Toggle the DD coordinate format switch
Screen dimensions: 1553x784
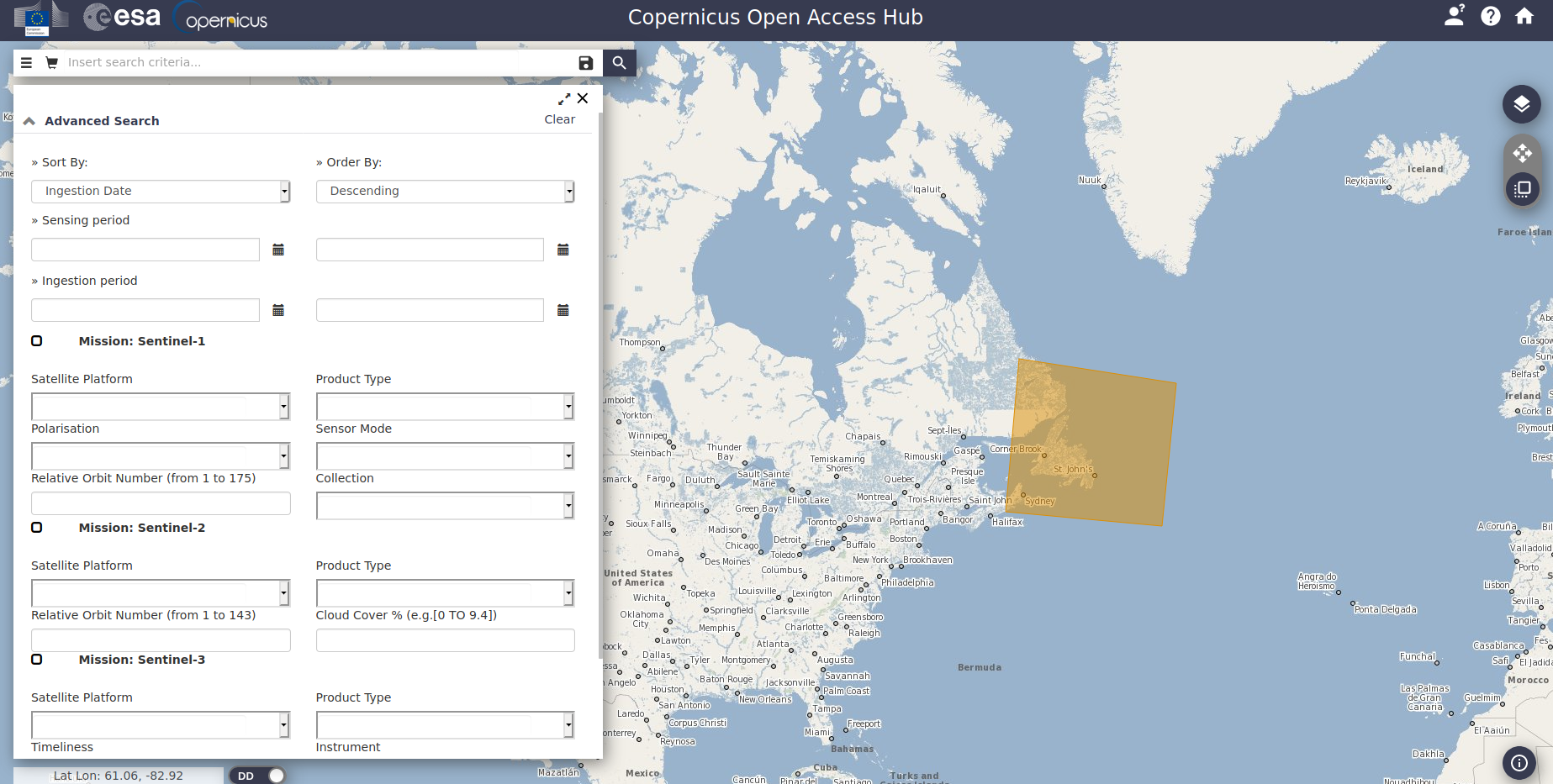257,776
